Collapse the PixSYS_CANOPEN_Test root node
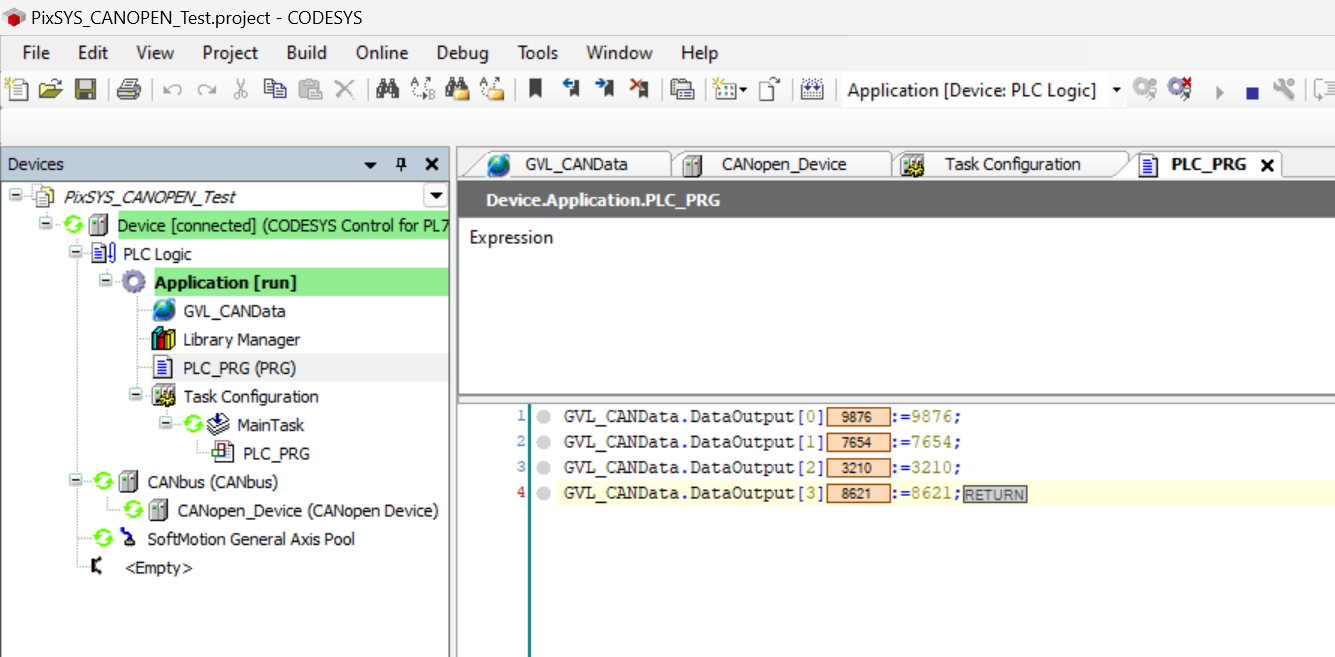This screenshot has height=657, width=1335. [x=16, y=195]
